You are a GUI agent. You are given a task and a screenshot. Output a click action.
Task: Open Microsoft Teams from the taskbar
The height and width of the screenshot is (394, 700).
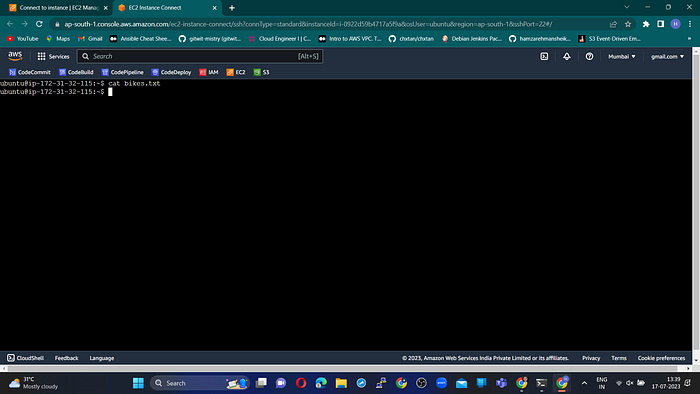point(501,383)
